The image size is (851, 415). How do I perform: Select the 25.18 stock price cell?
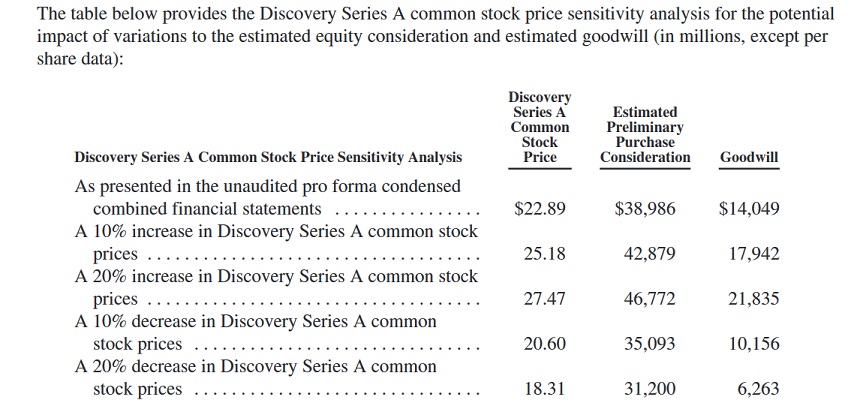[x=545, y=254]
